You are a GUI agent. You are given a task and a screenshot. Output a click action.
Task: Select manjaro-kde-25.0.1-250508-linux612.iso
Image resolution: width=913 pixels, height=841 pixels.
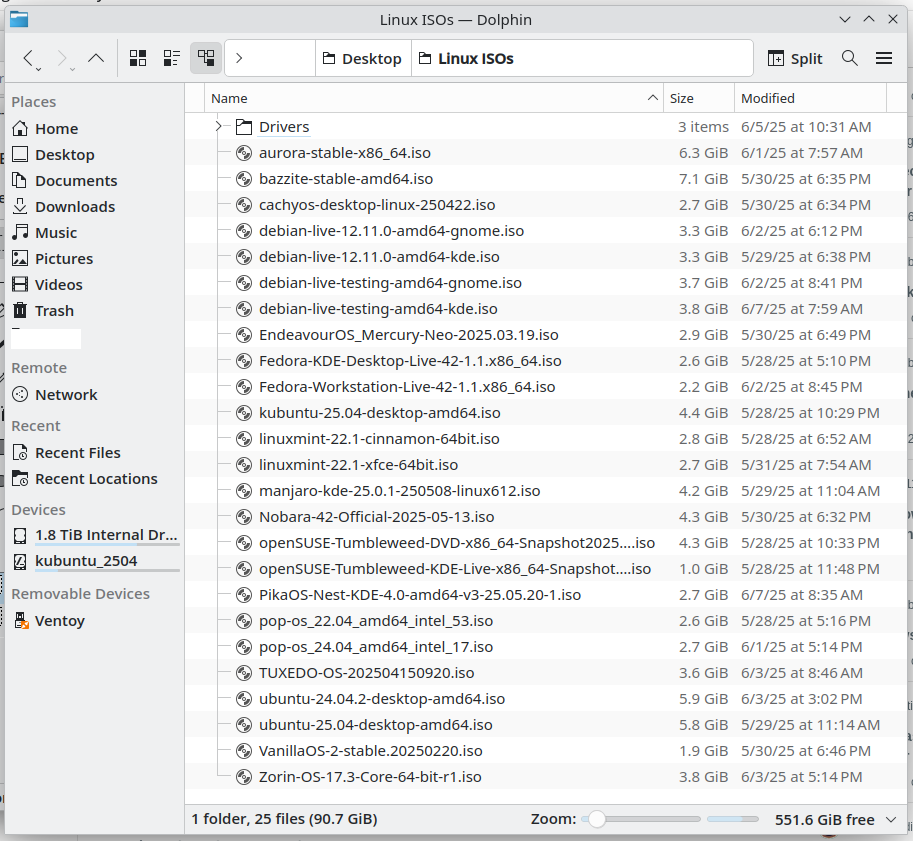399,491
